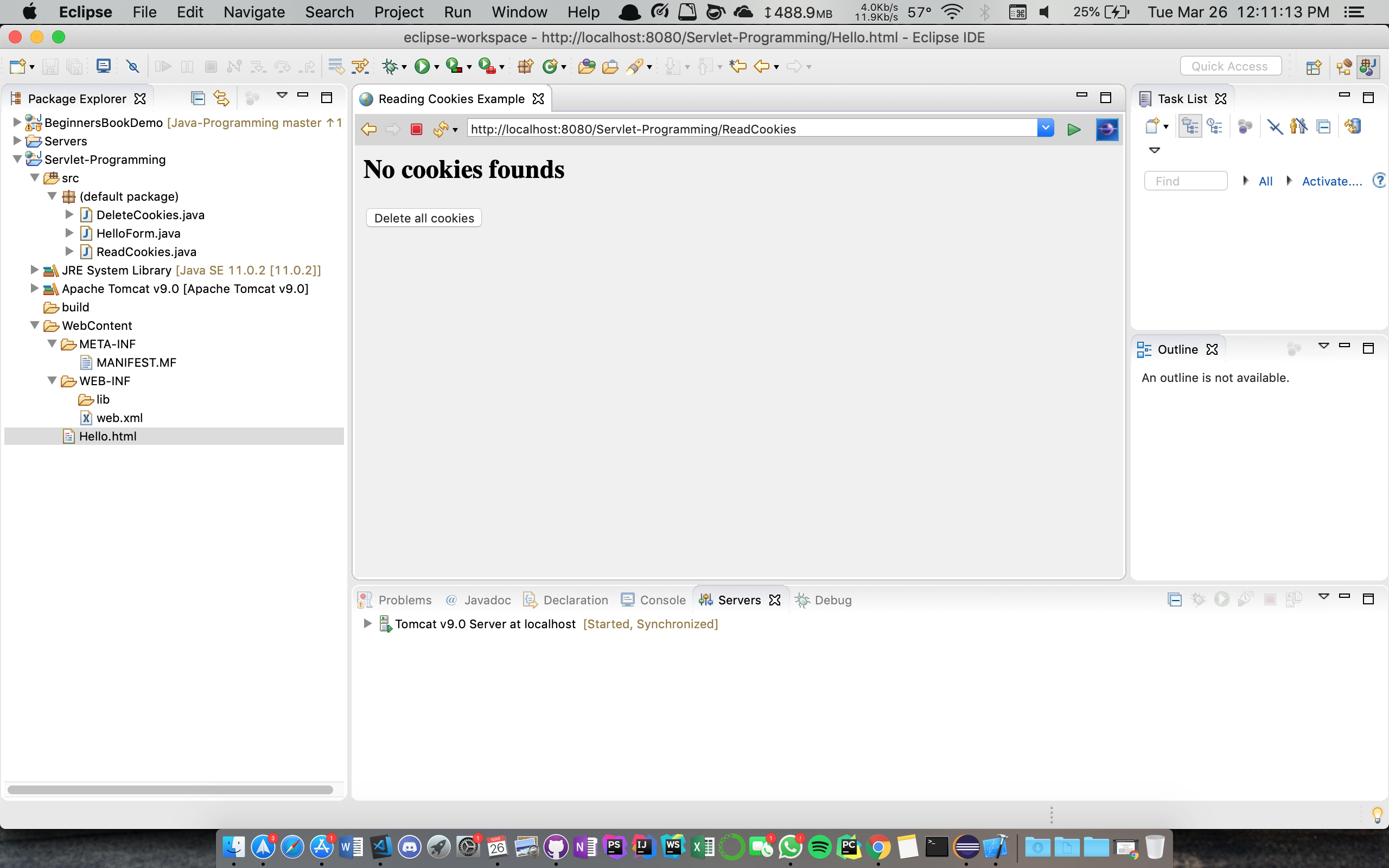Click the Debug bug toolbar icon
This screenshot has width=1389, height=868.
[390, 67]
